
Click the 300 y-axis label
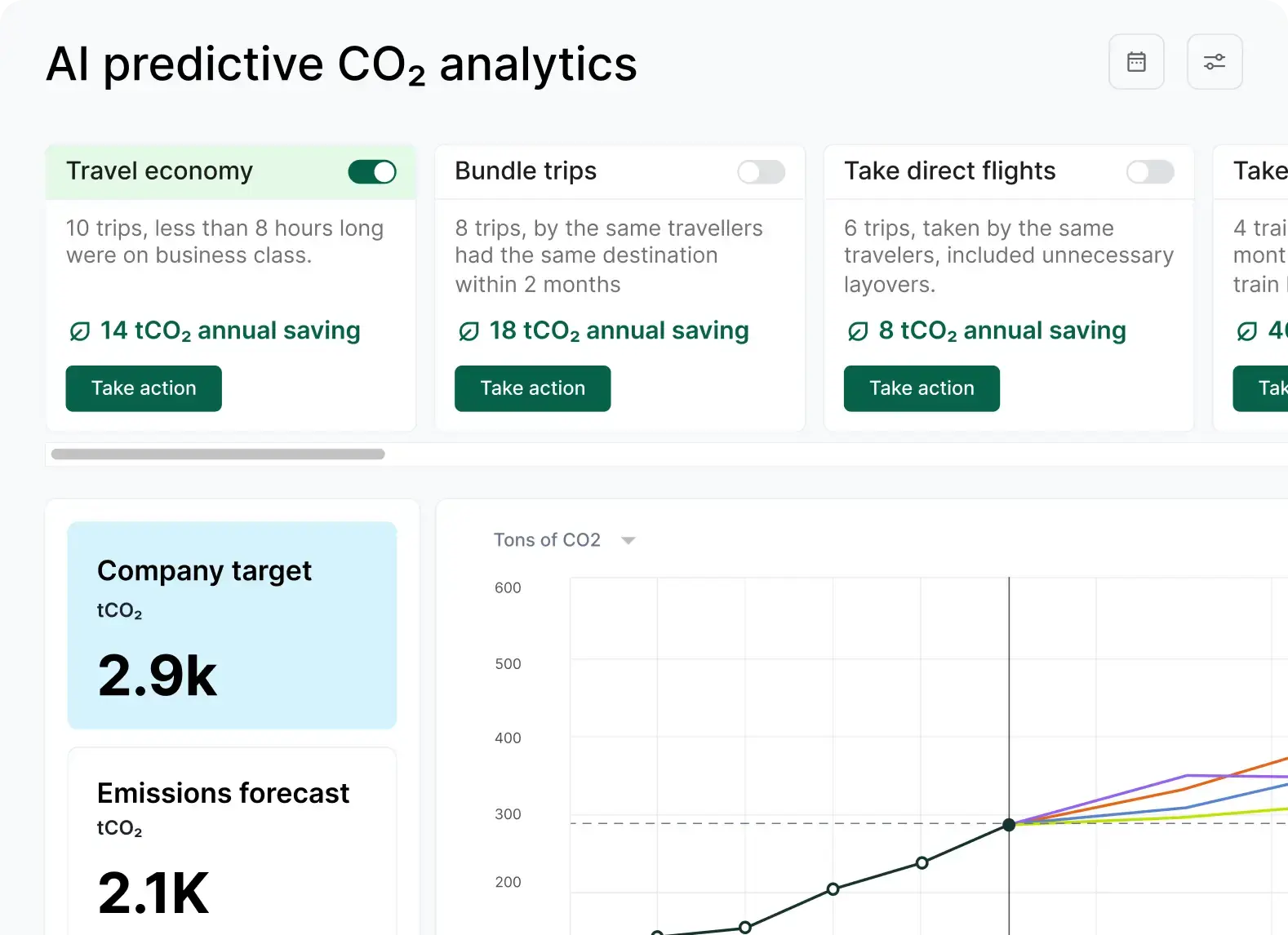coord(508,814)
